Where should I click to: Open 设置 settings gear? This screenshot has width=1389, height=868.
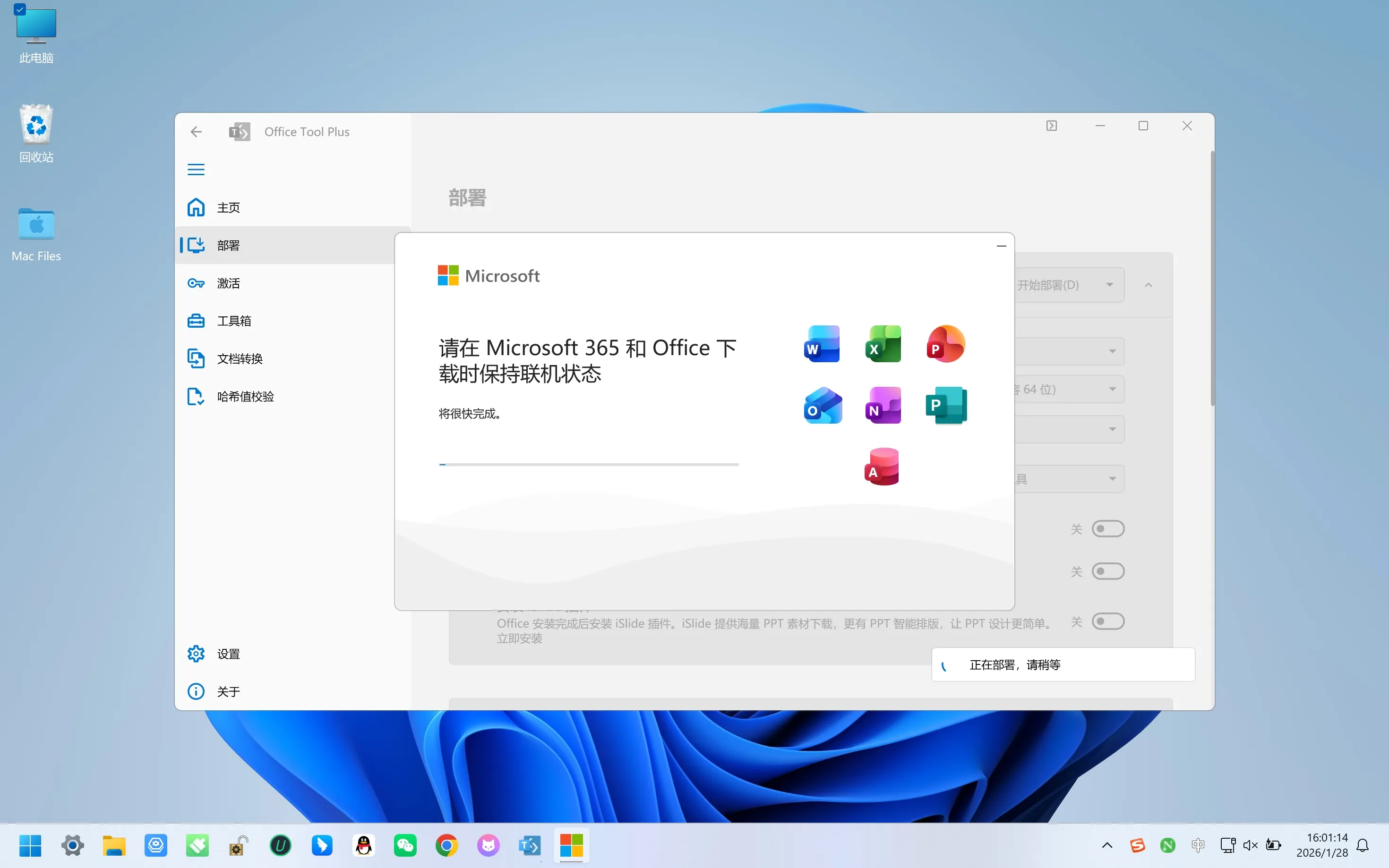(196, 653)
